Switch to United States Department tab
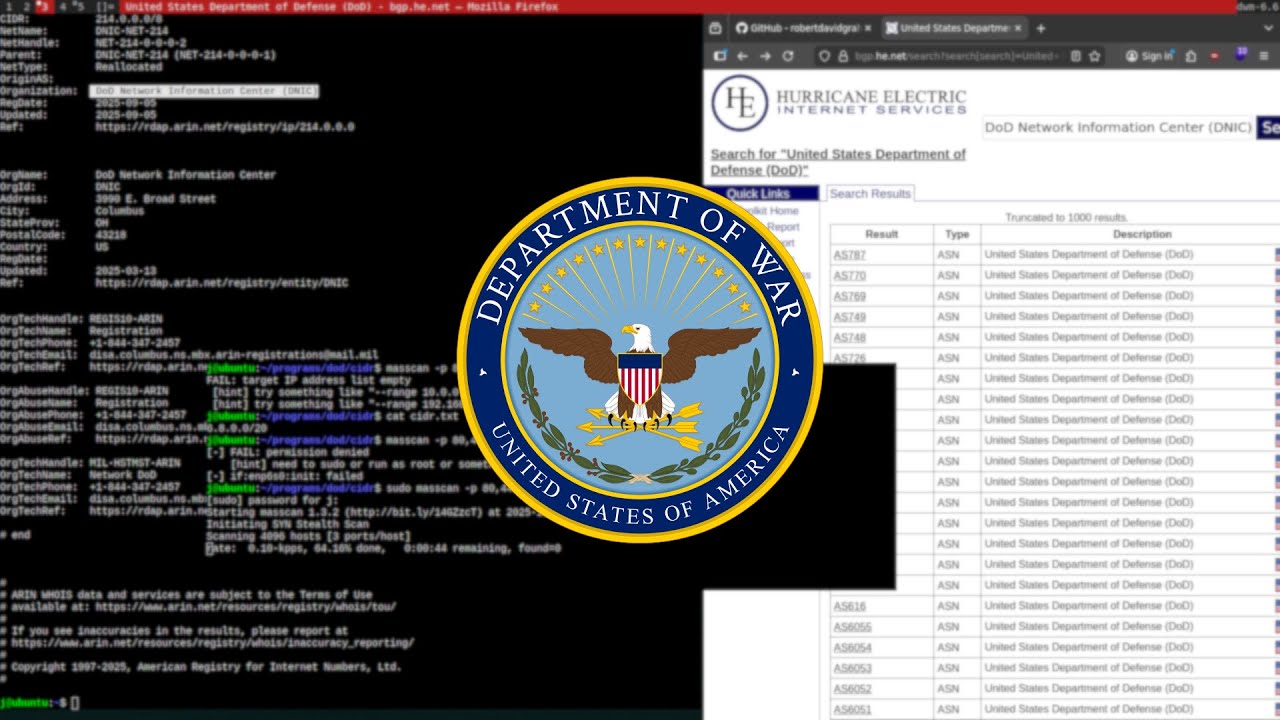Image resolution: width=1280 pixels, height=720 pixels. point(953,28)
